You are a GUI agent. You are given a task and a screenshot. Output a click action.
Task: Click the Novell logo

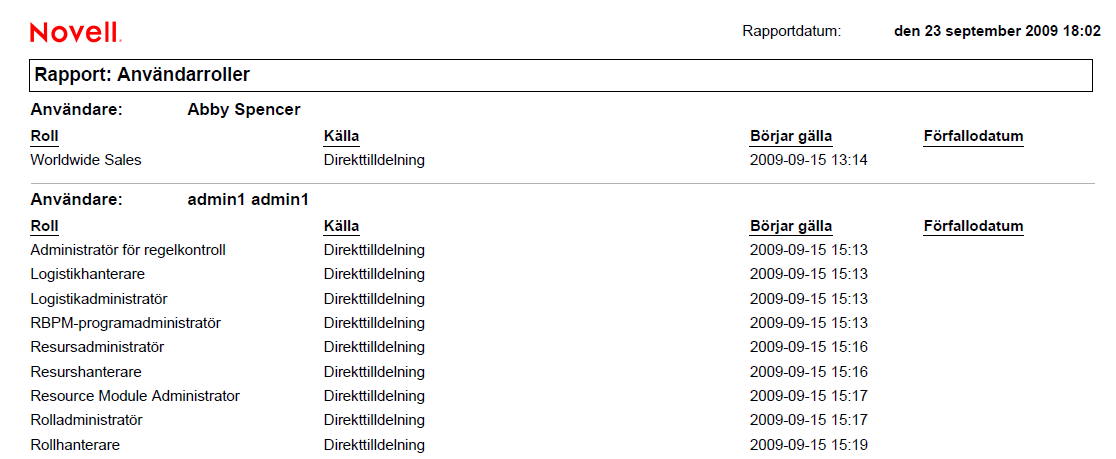coord(75,33)
